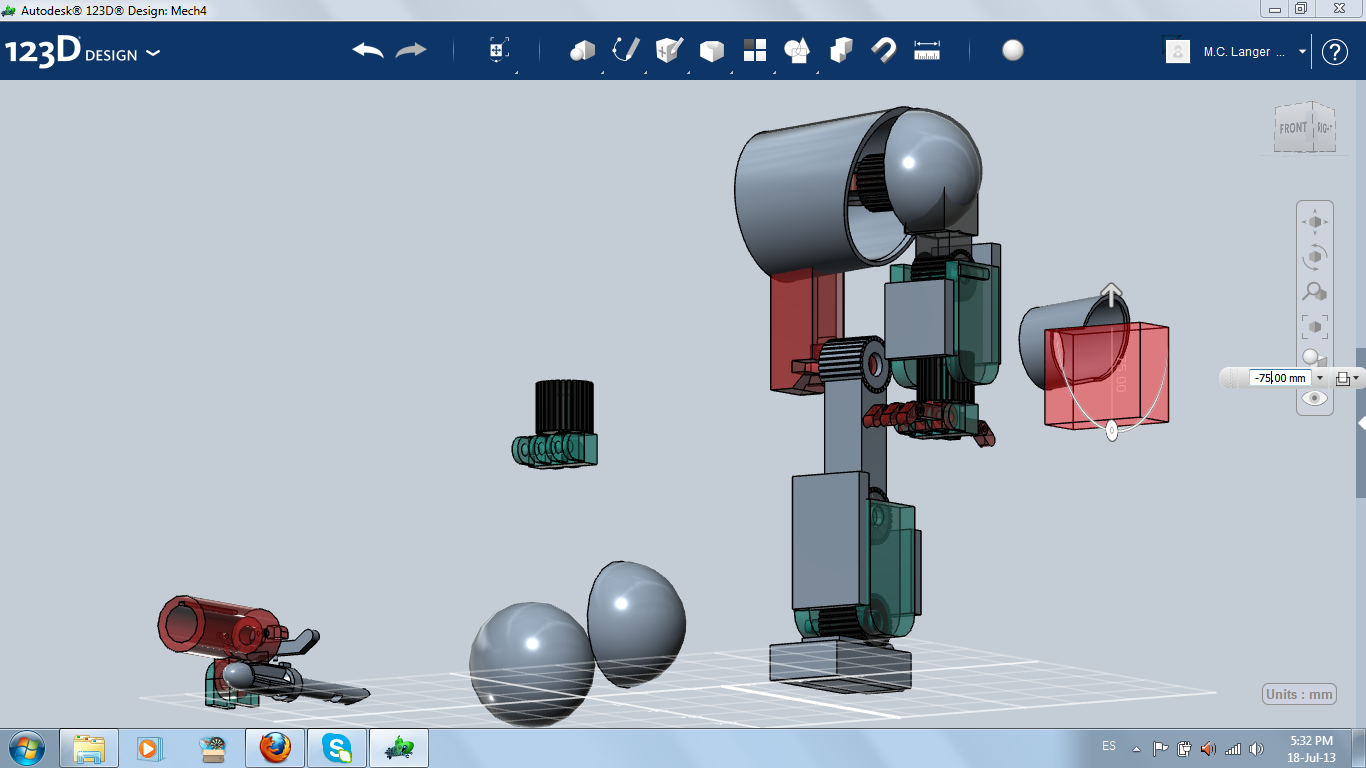Open the Transform tool
Viewport: 1366px width, 768px height.
click(499, 50)
